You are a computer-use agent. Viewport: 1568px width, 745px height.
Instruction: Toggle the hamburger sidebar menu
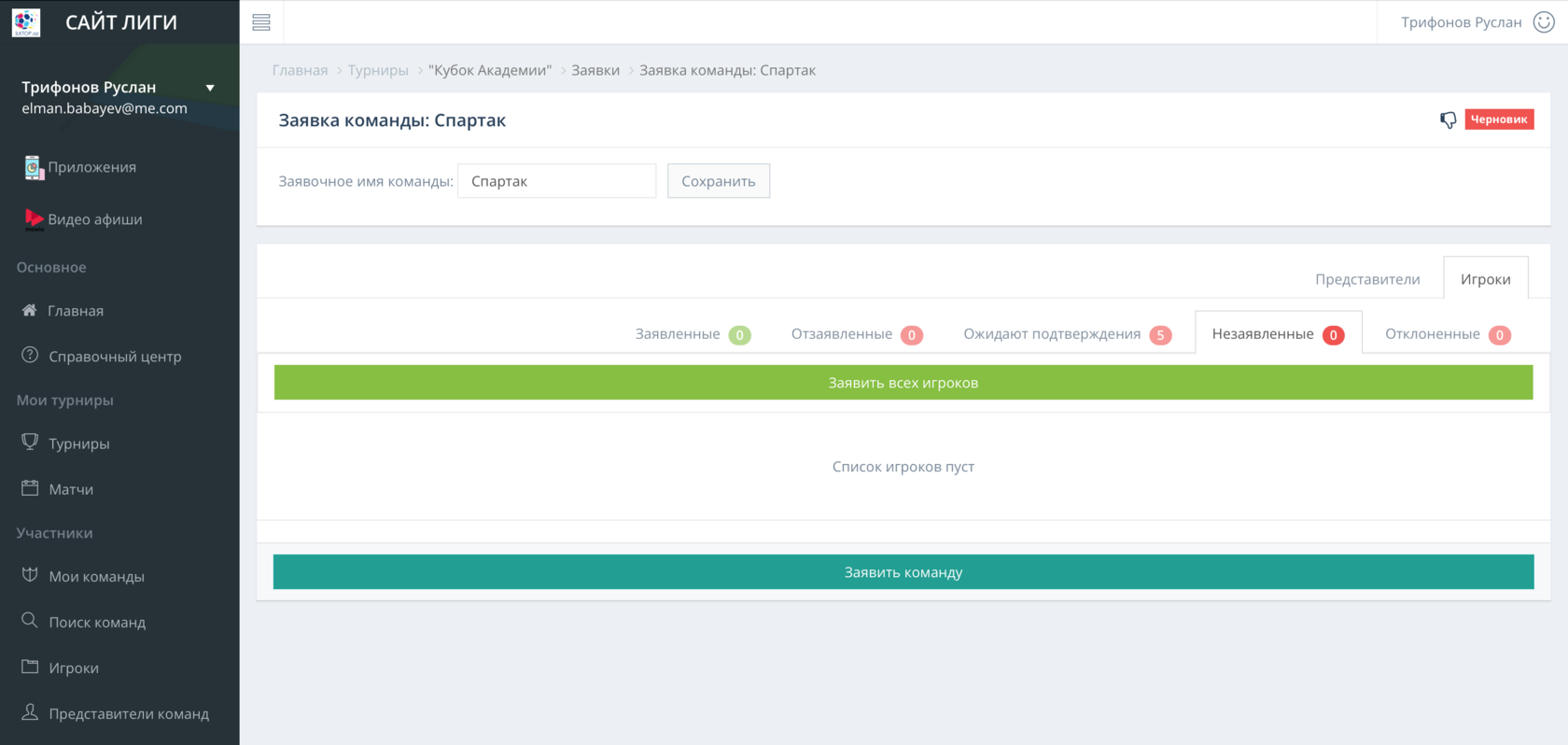pos(261,22)
